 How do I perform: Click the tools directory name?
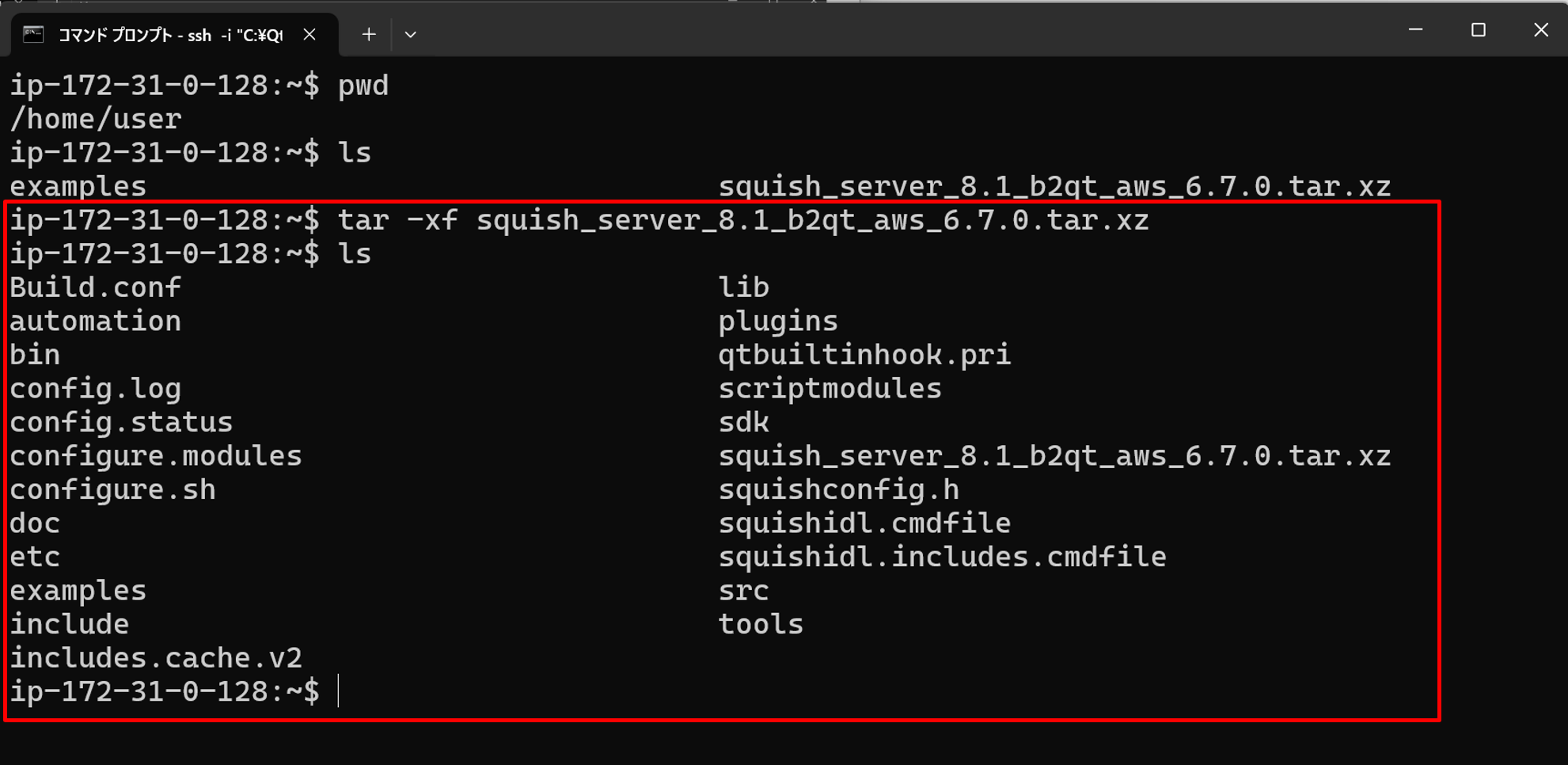[761, 624]
